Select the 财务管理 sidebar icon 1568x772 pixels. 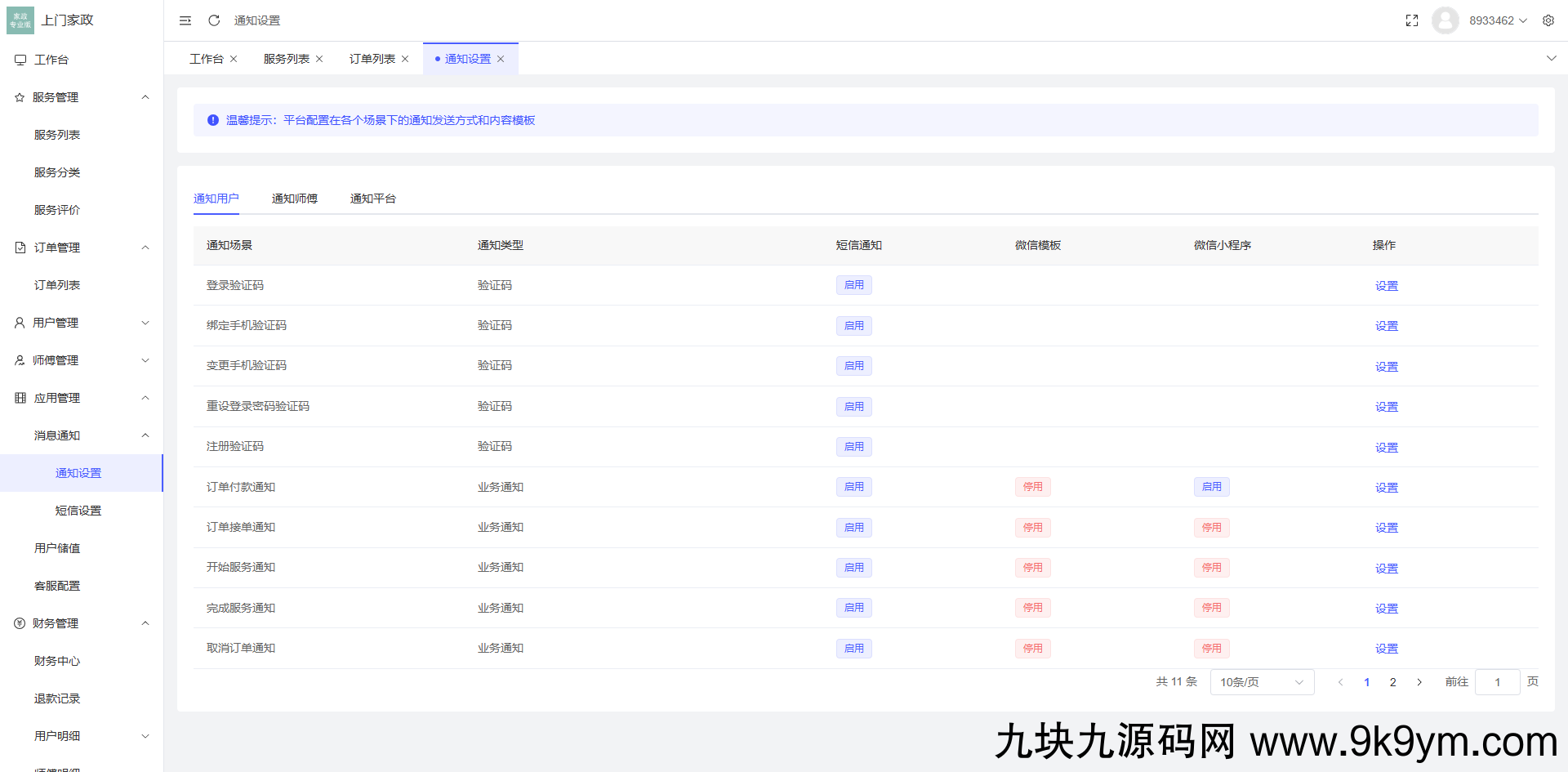tap(19, 623)
